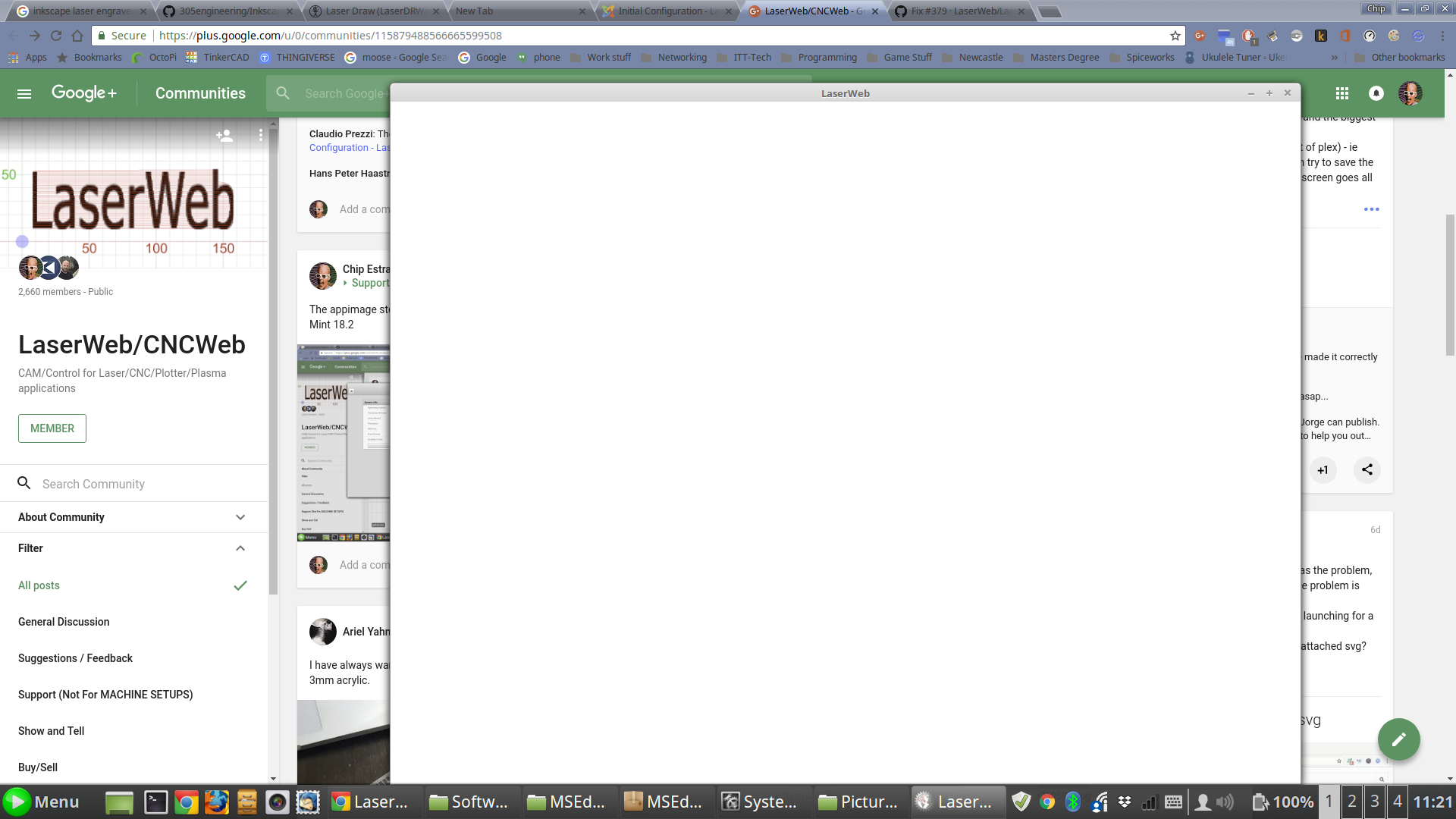Click the speedometer extension icon
This screenshot has width=1456, height=819.
pyautogui.click(x=1370, y=36)
